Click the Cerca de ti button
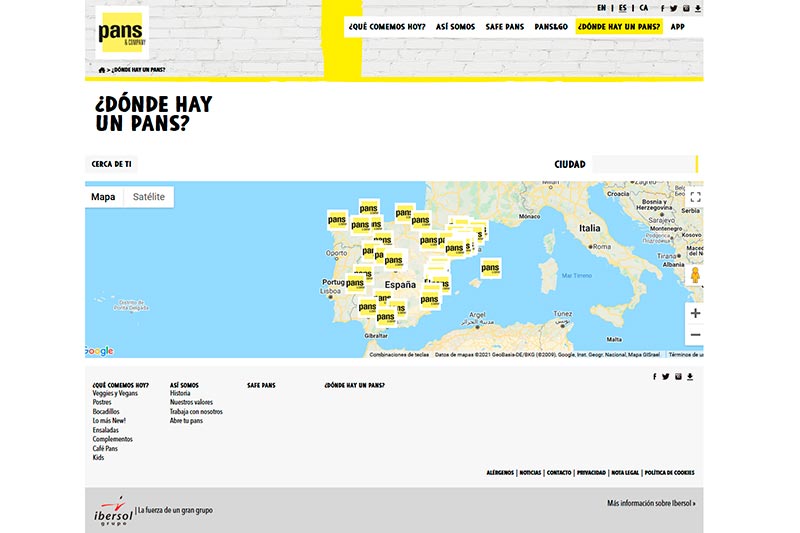 click(111, 164)
